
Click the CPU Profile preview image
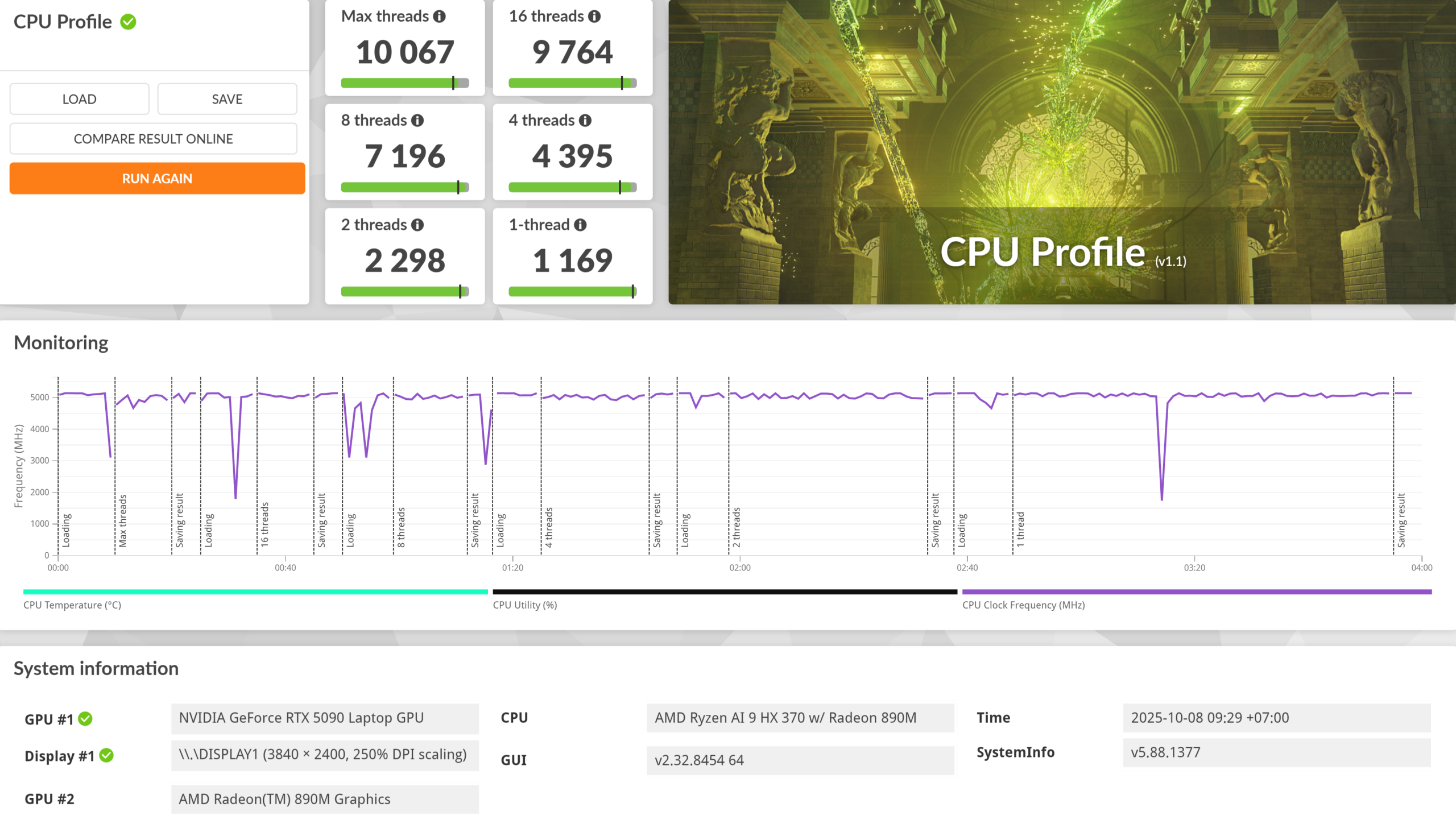click(x=1061, y=152)
